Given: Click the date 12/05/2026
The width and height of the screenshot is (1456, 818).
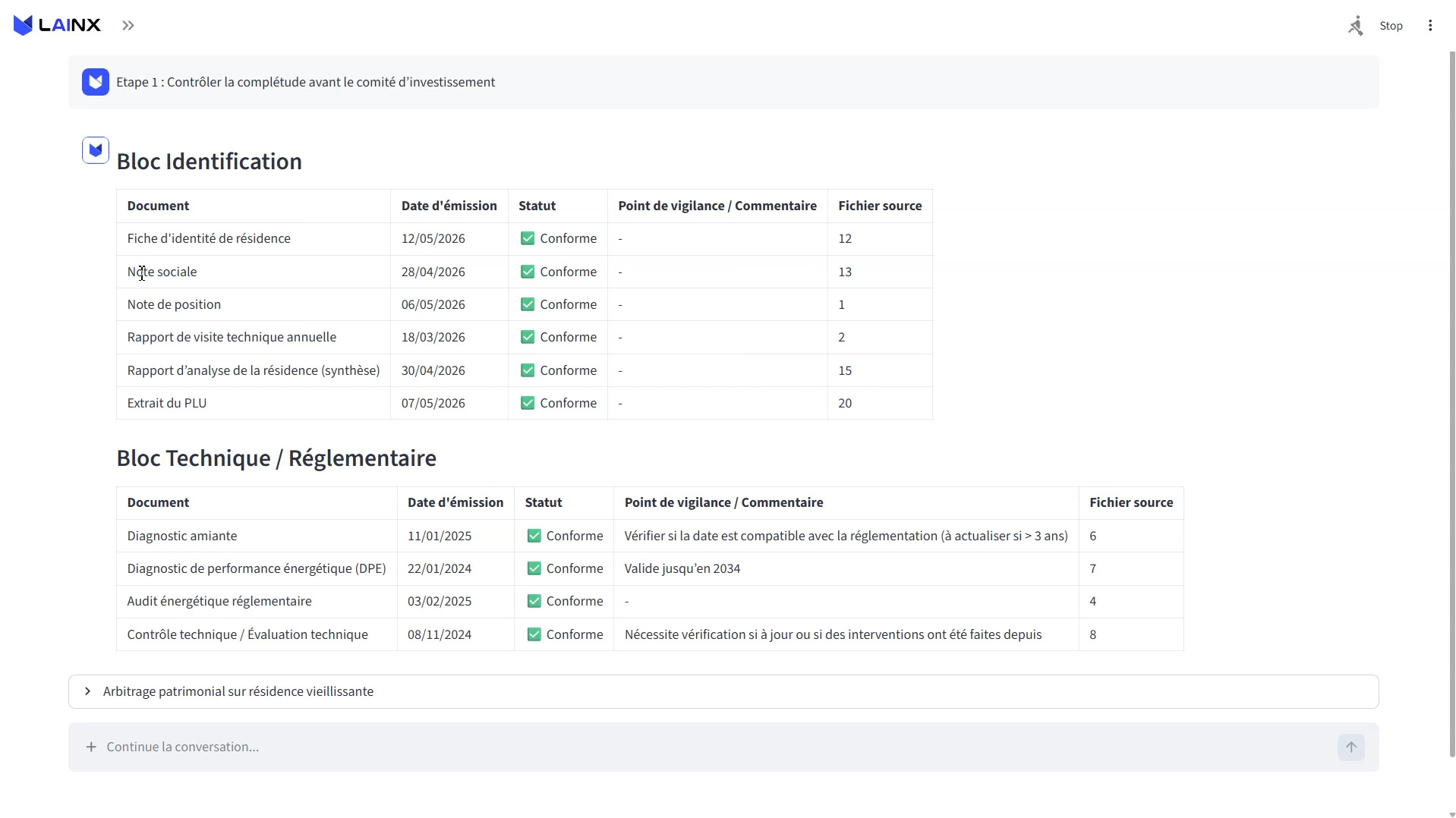Looking at the screenshot, I should 433,238.
